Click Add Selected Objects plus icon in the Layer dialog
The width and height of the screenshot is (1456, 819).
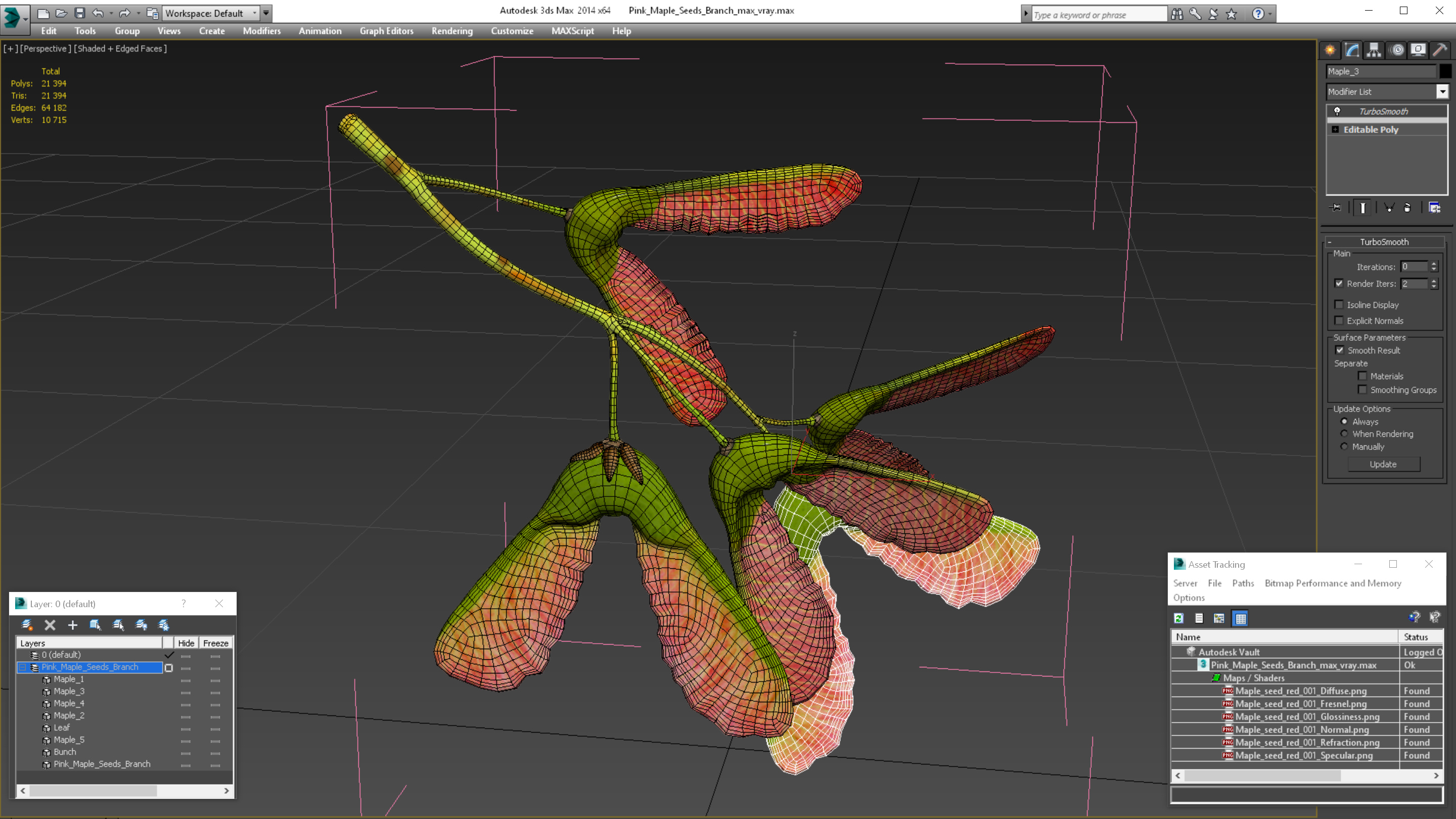72,624
